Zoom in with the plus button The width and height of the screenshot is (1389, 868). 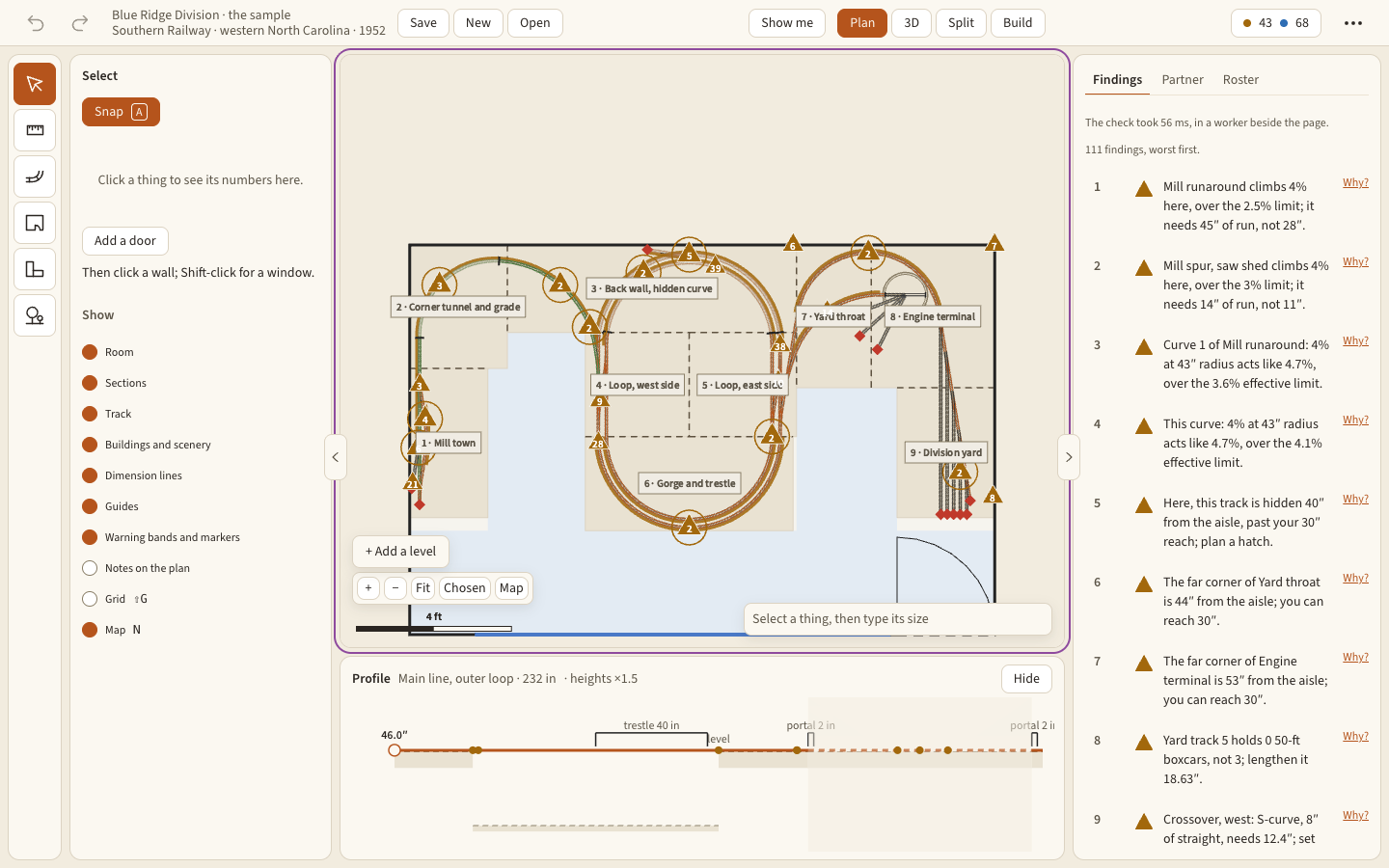pyautogui.click(x=368, y=588)
